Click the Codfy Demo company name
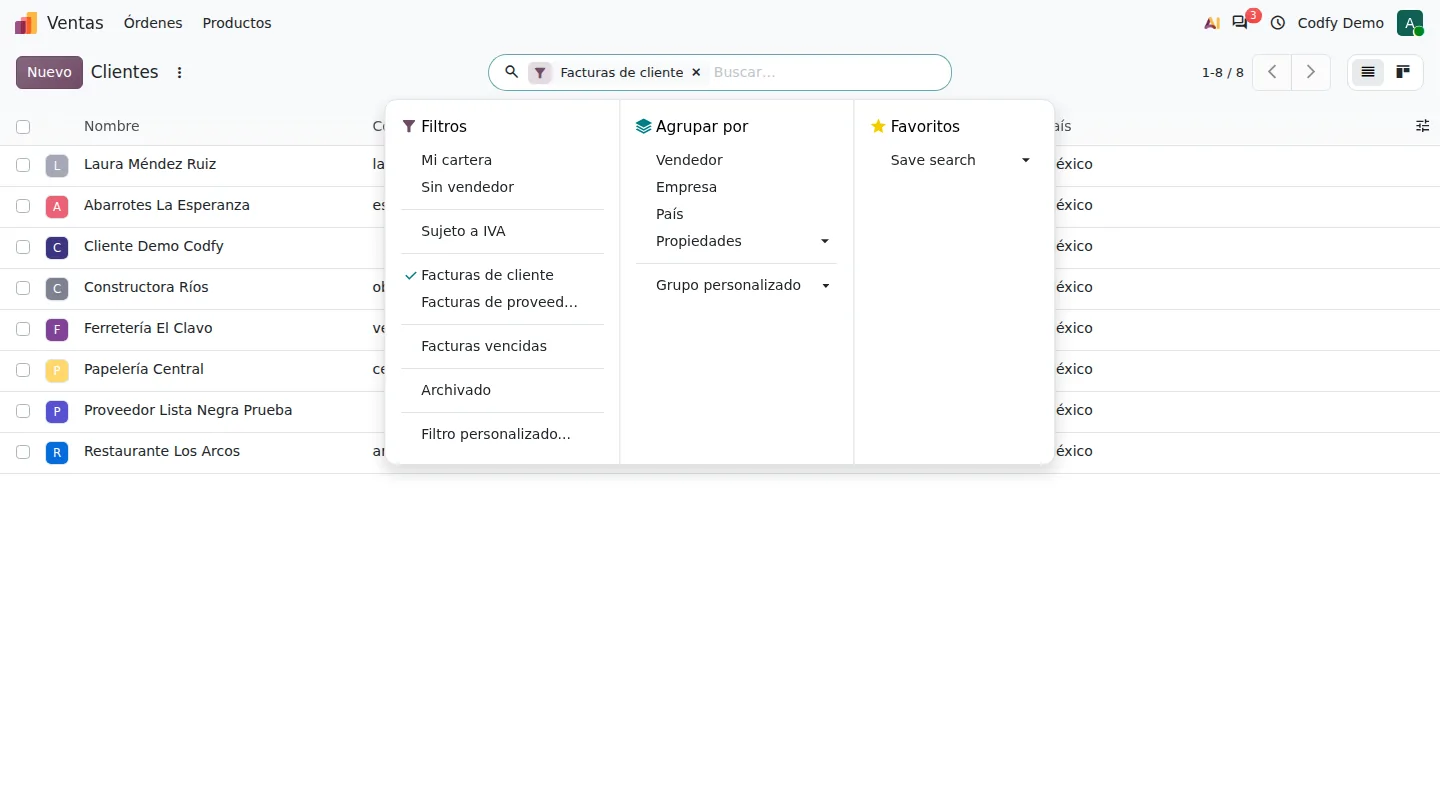The height and width of the screenshot is (800, 1440). point(1341,23)
